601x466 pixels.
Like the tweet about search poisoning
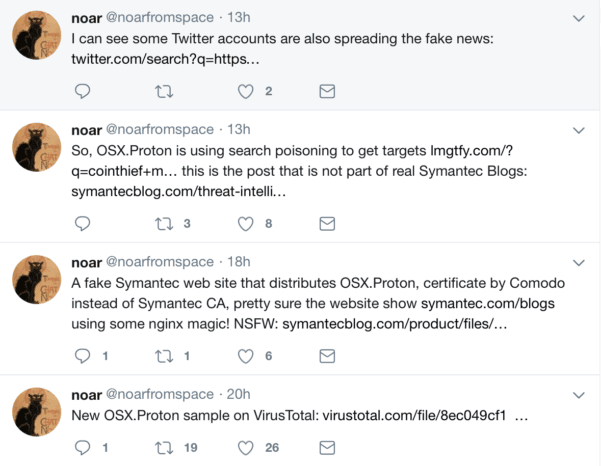click(245, 223)
